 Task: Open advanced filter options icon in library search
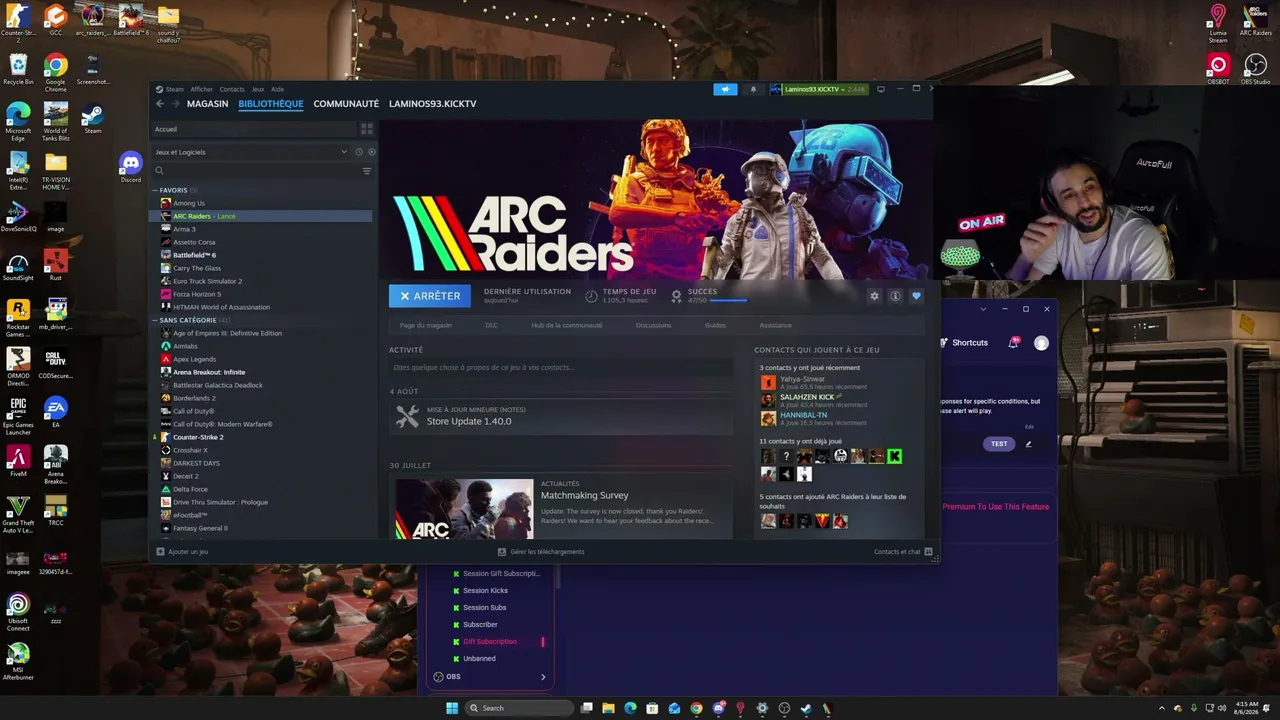[367, 171]
